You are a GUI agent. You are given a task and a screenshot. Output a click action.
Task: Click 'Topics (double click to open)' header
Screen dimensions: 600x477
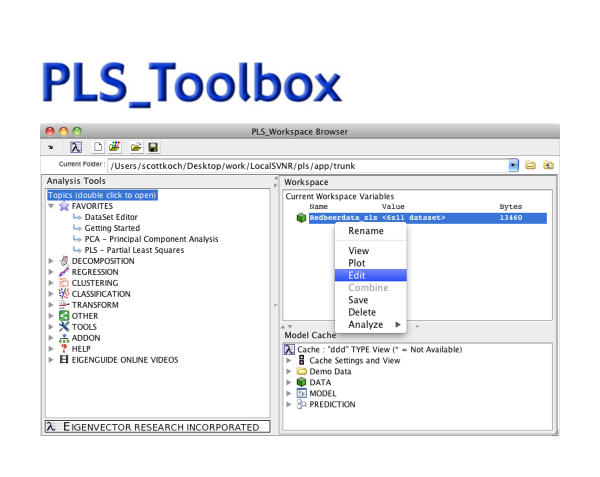[102, 195]
